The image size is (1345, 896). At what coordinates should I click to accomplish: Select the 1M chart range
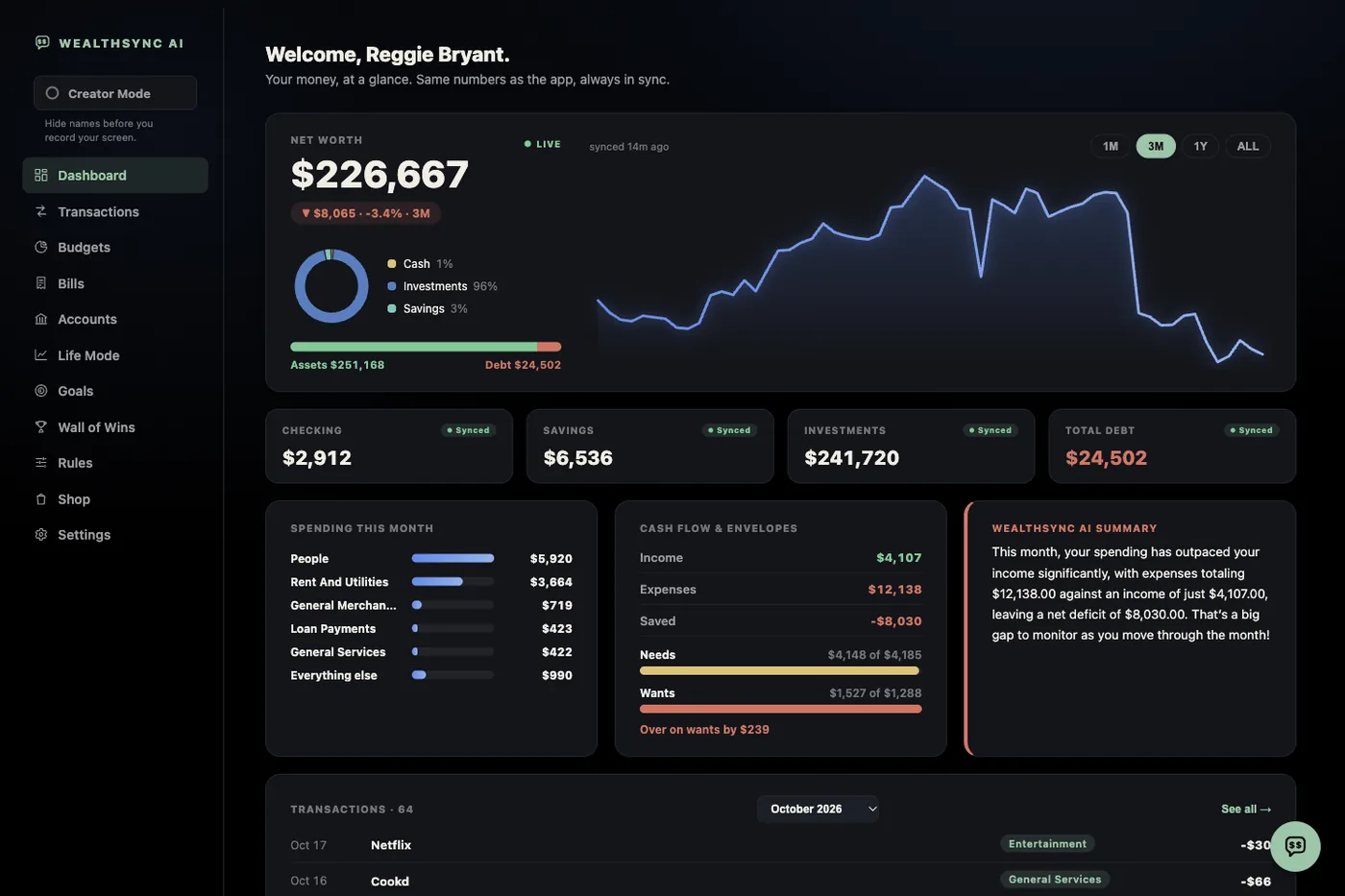[1111, 146]
